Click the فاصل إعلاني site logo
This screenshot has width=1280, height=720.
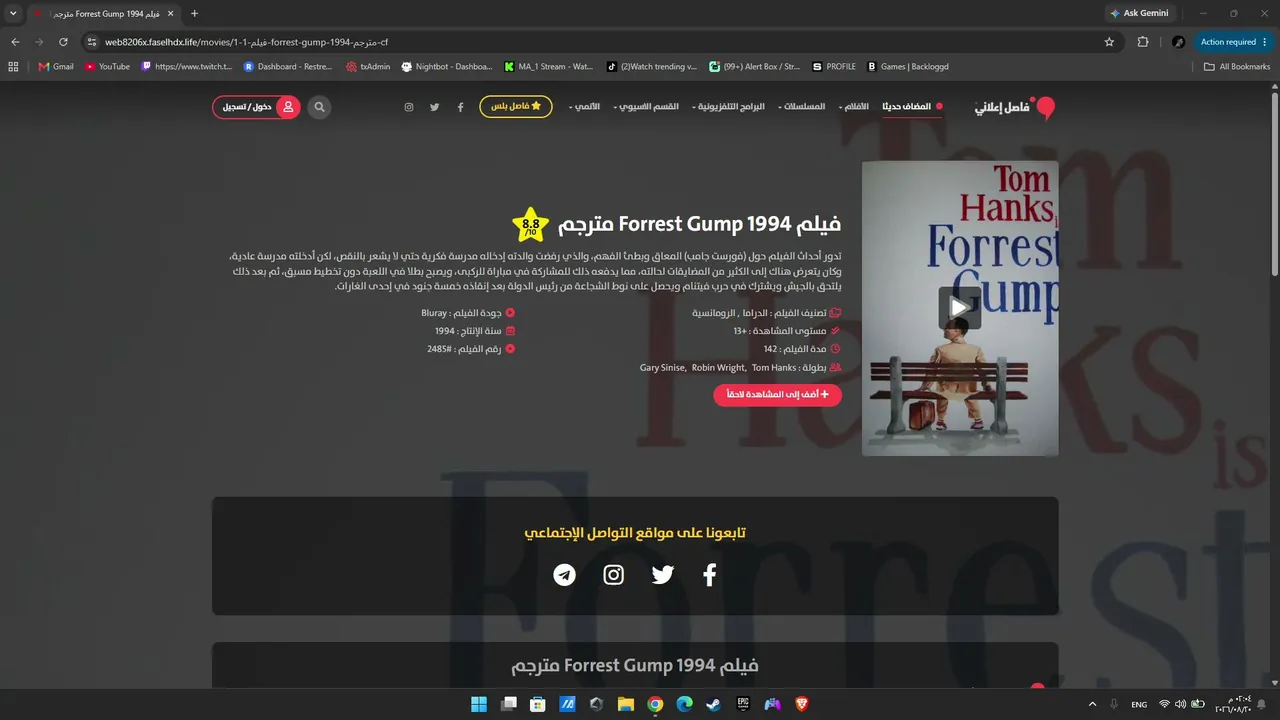click(x=1015, y=107)
